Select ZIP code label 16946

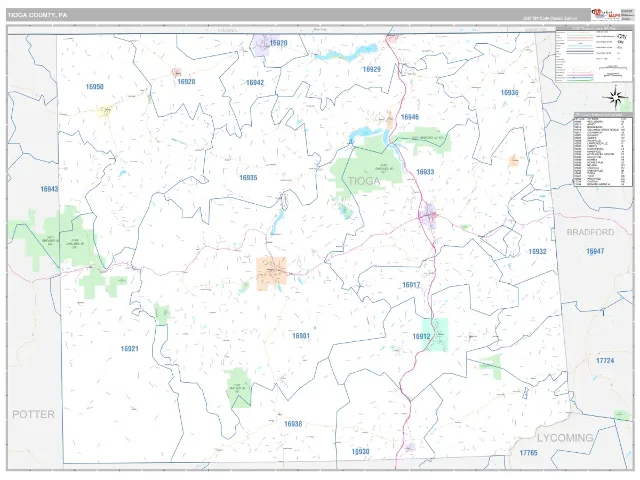(x=410, y=117)
